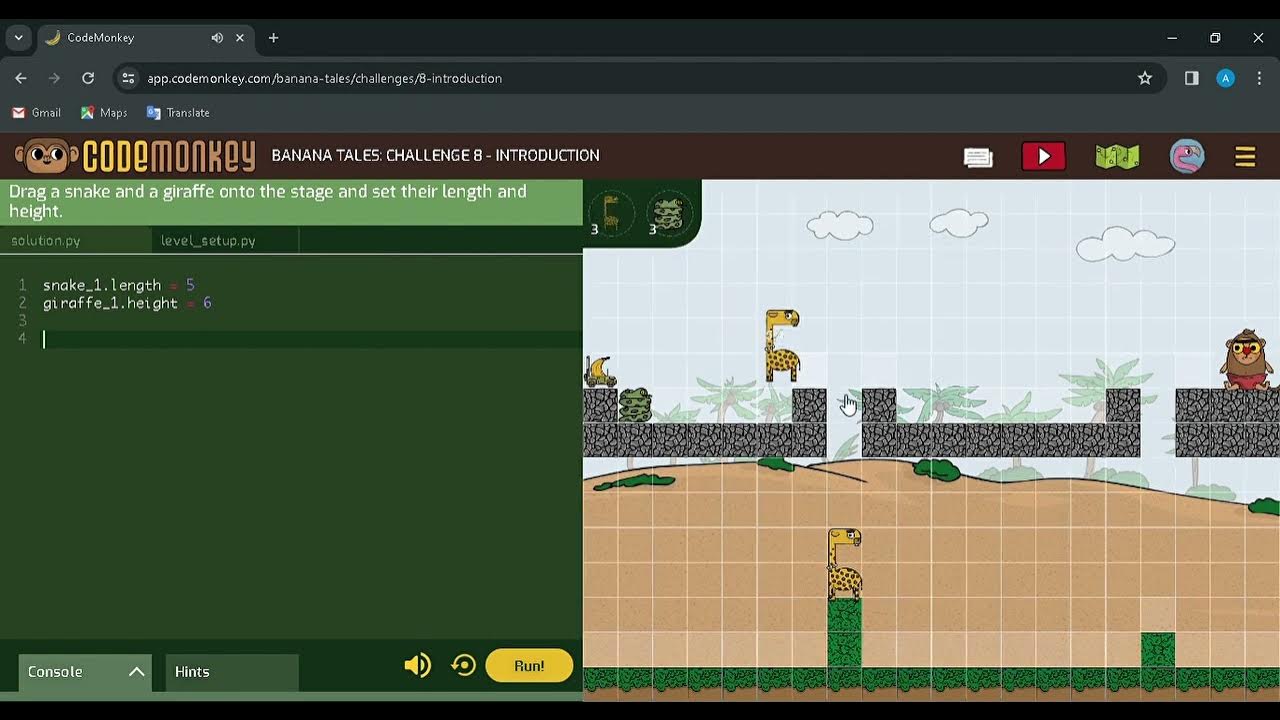This screenshot has height=720, width=1280.
Task: Toggle the game sound speaker icon
Action: pyautogui.click(x=417, y=665)
